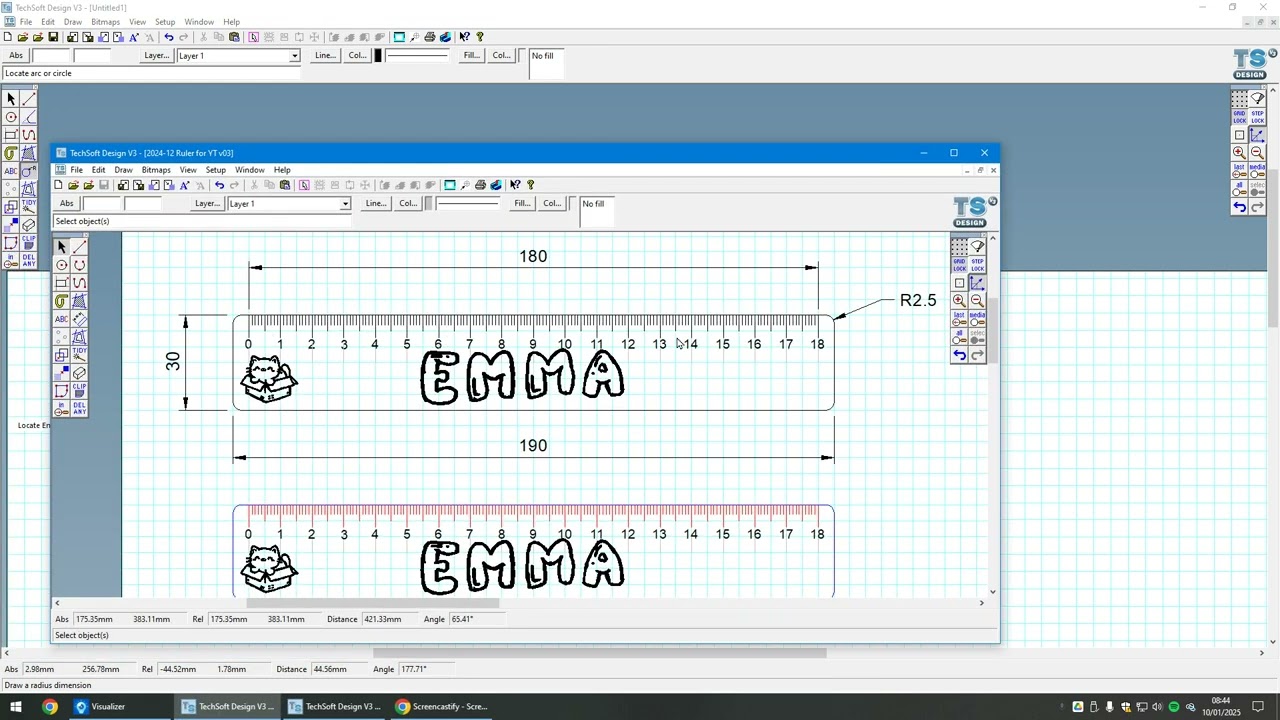Click the zoom-in magnifier in Untitled1 view panel
This screenshot has height=720, width=1280.
(x=1239, y=152)
